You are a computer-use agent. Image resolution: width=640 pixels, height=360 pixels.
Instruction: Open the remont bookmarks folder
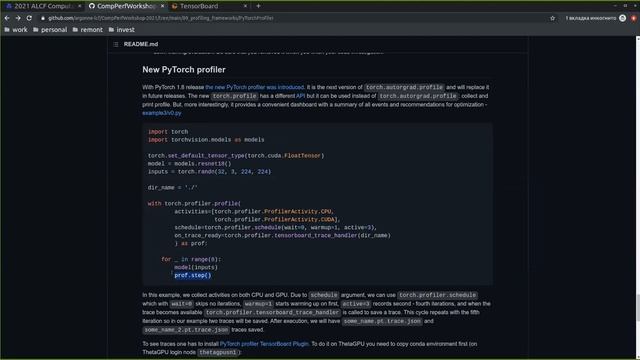coord(87,30)
